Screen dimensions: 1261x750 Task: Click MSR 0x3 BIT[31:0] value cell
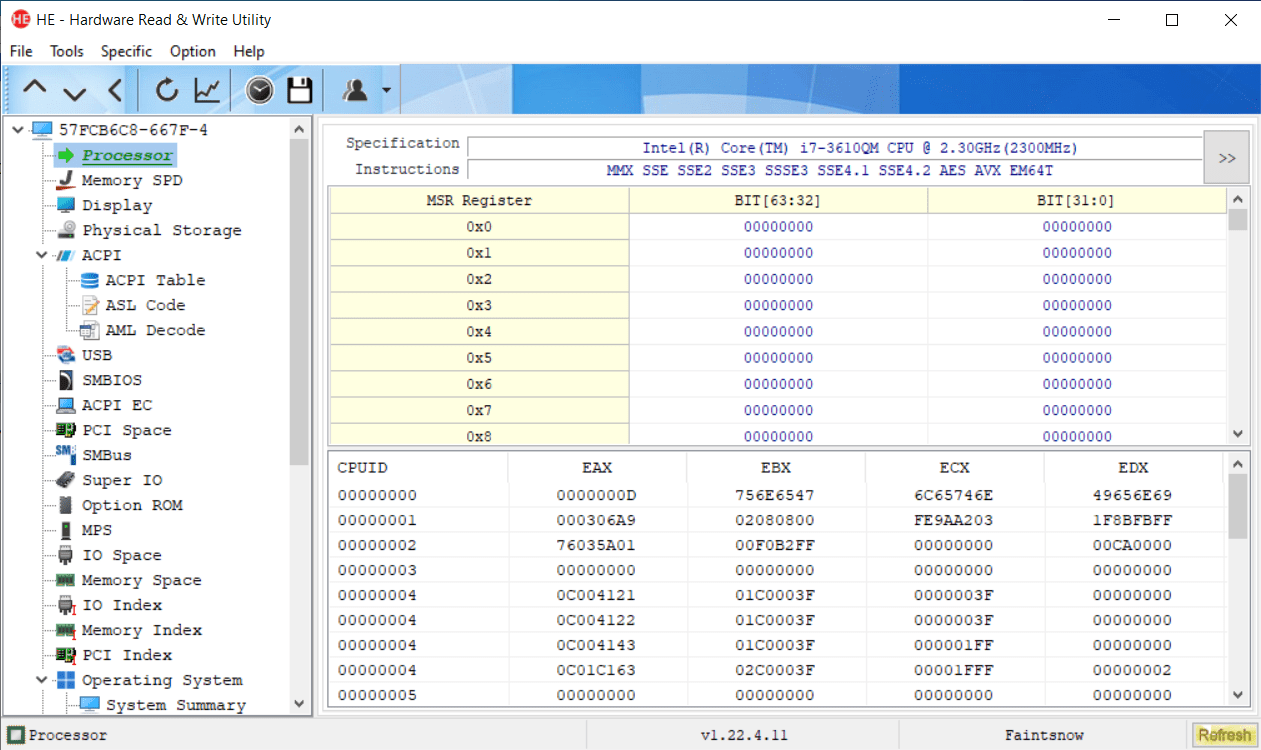(1076, 305)
